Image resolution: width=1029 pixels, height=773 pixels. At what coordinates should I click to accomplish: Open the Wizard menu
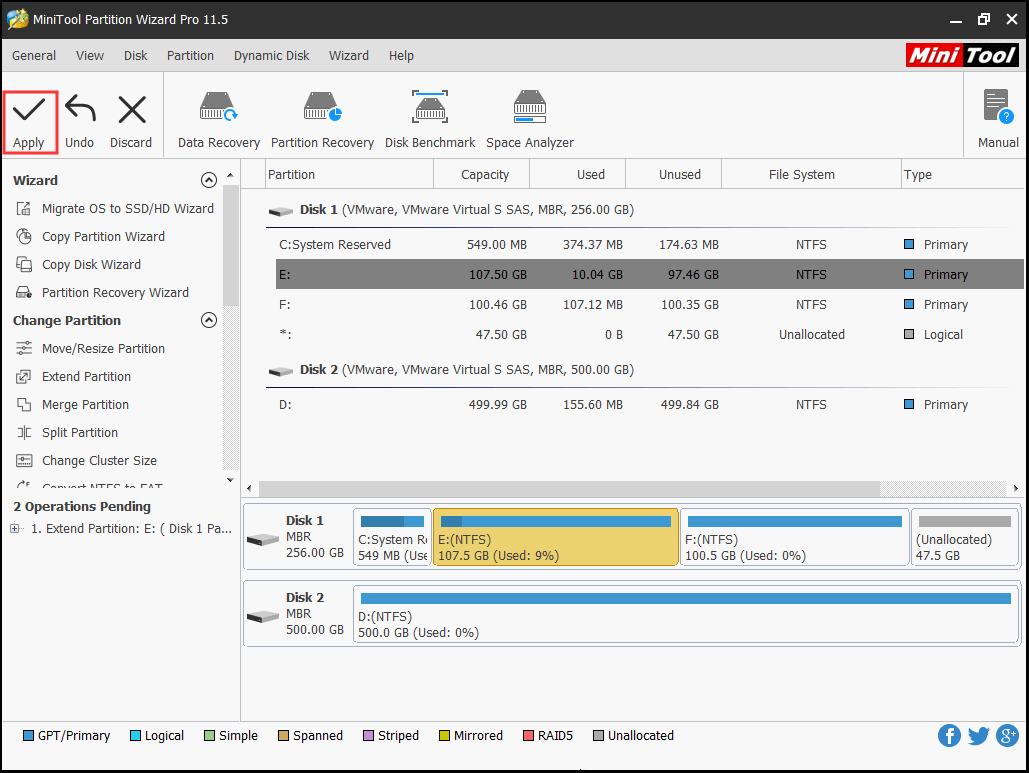[x=349, y=56]
